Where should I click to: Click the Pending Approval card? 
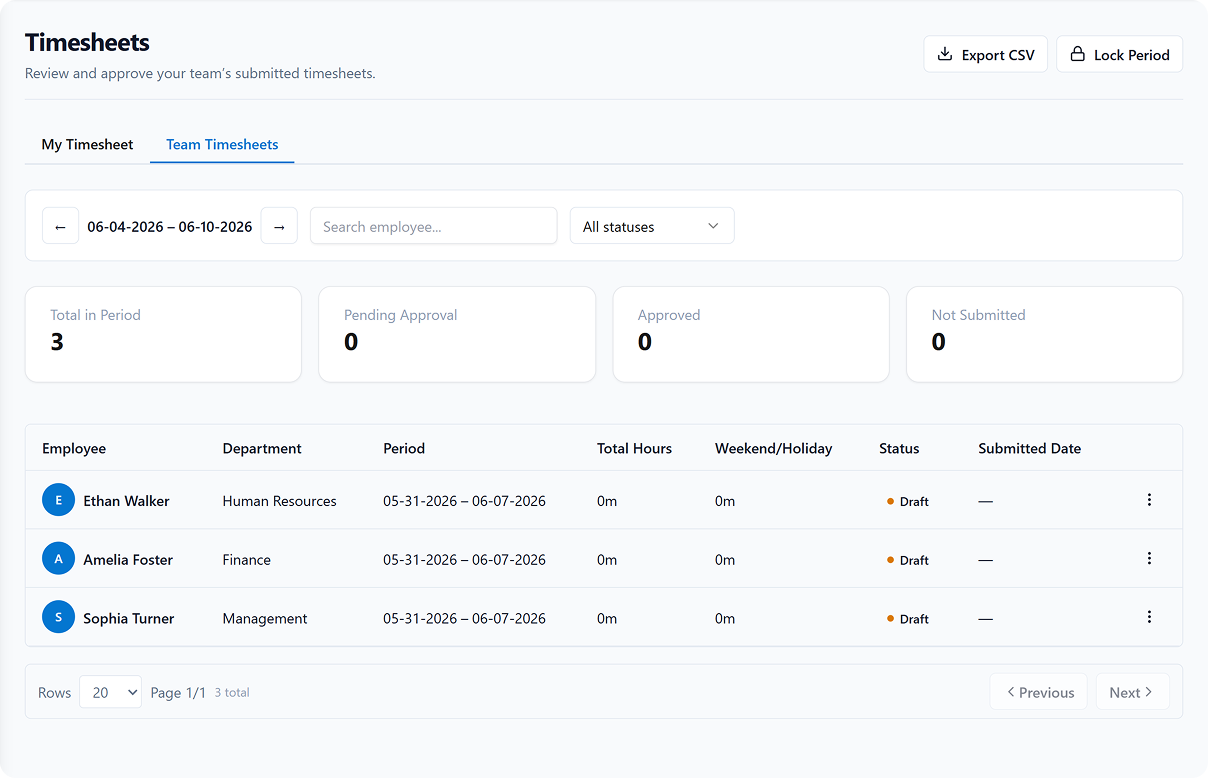[x=457, y=334]
